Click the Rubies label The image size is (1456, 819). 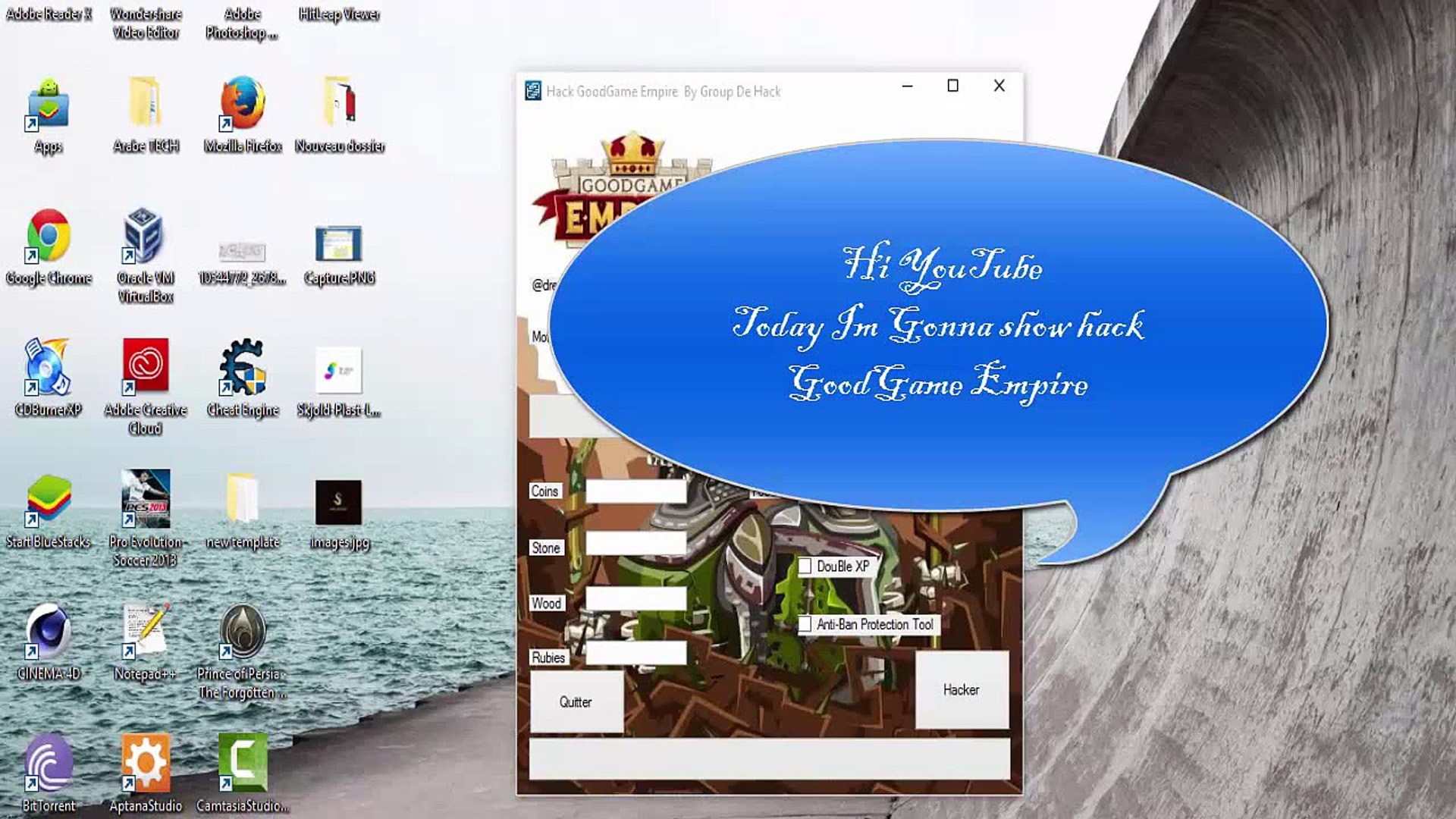[548, 657]
